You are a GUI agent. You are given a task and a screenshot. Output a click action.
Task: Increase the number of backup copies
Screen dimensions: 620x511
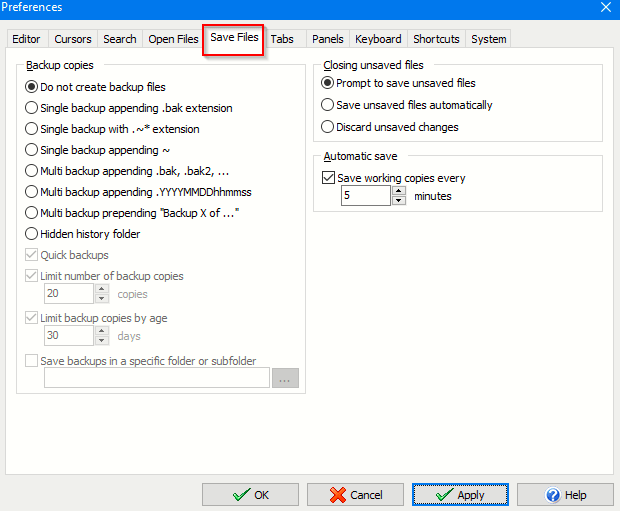point(102,289)
